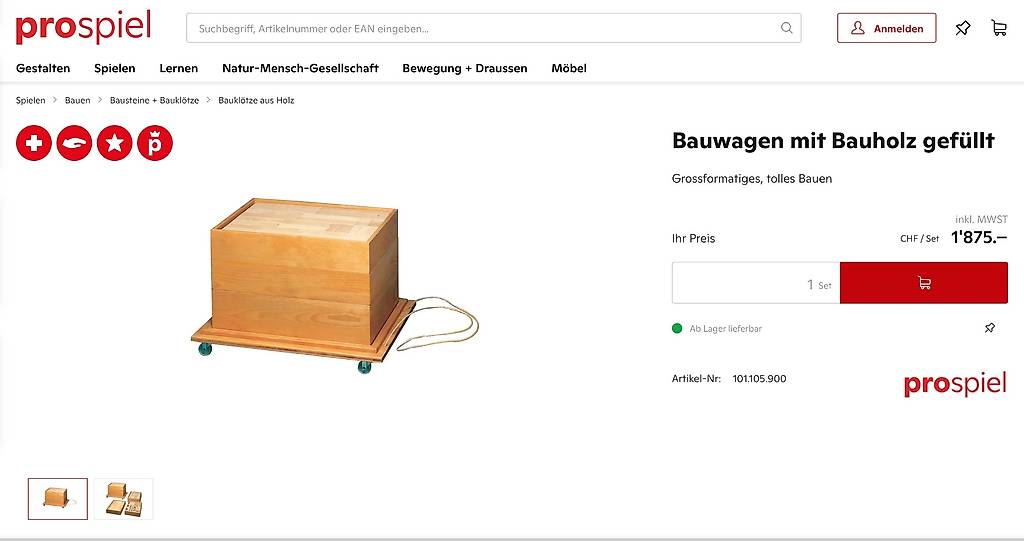Click the star badge icon
The height and width of the screenshot is (541, 1024).
[x=115, y=143]
